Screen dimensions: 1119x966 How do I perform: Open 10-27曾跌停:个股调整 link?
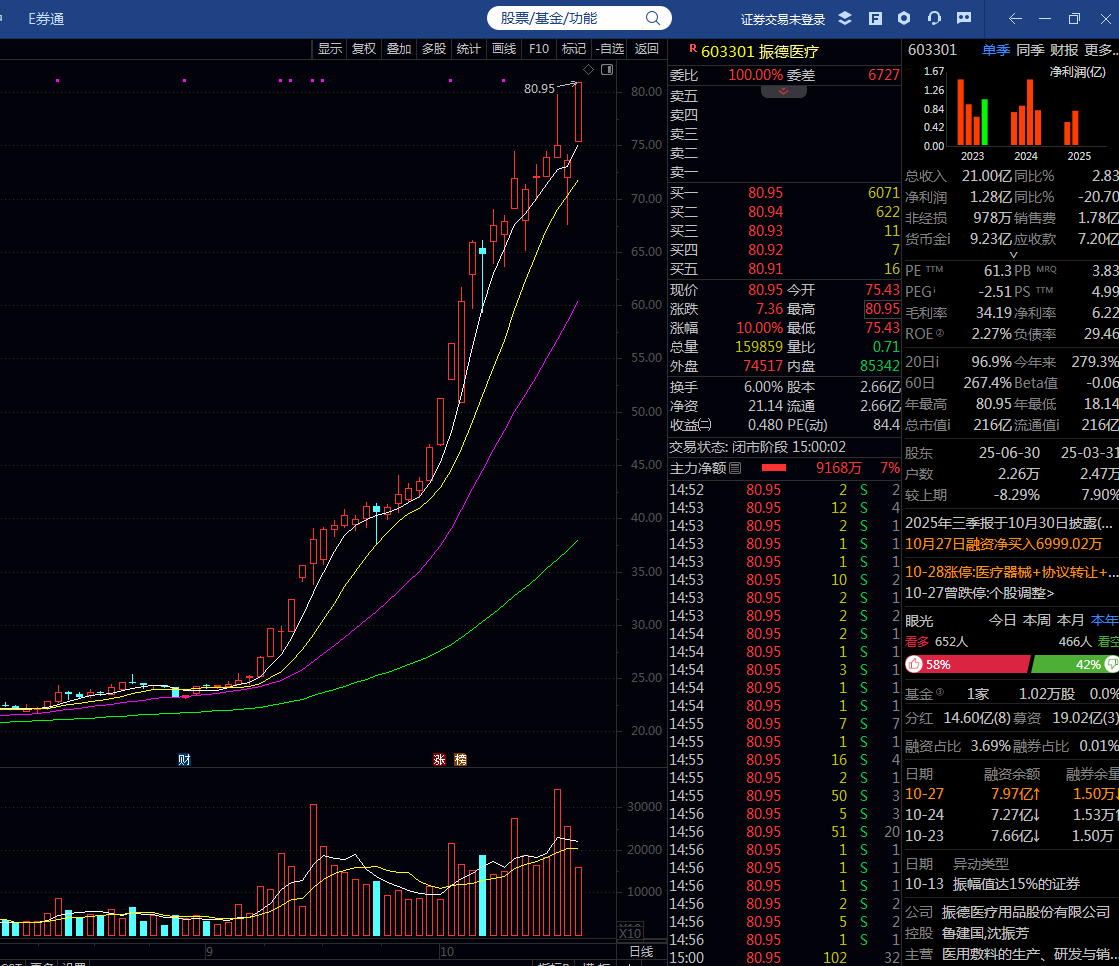click(x=979, y=593)
